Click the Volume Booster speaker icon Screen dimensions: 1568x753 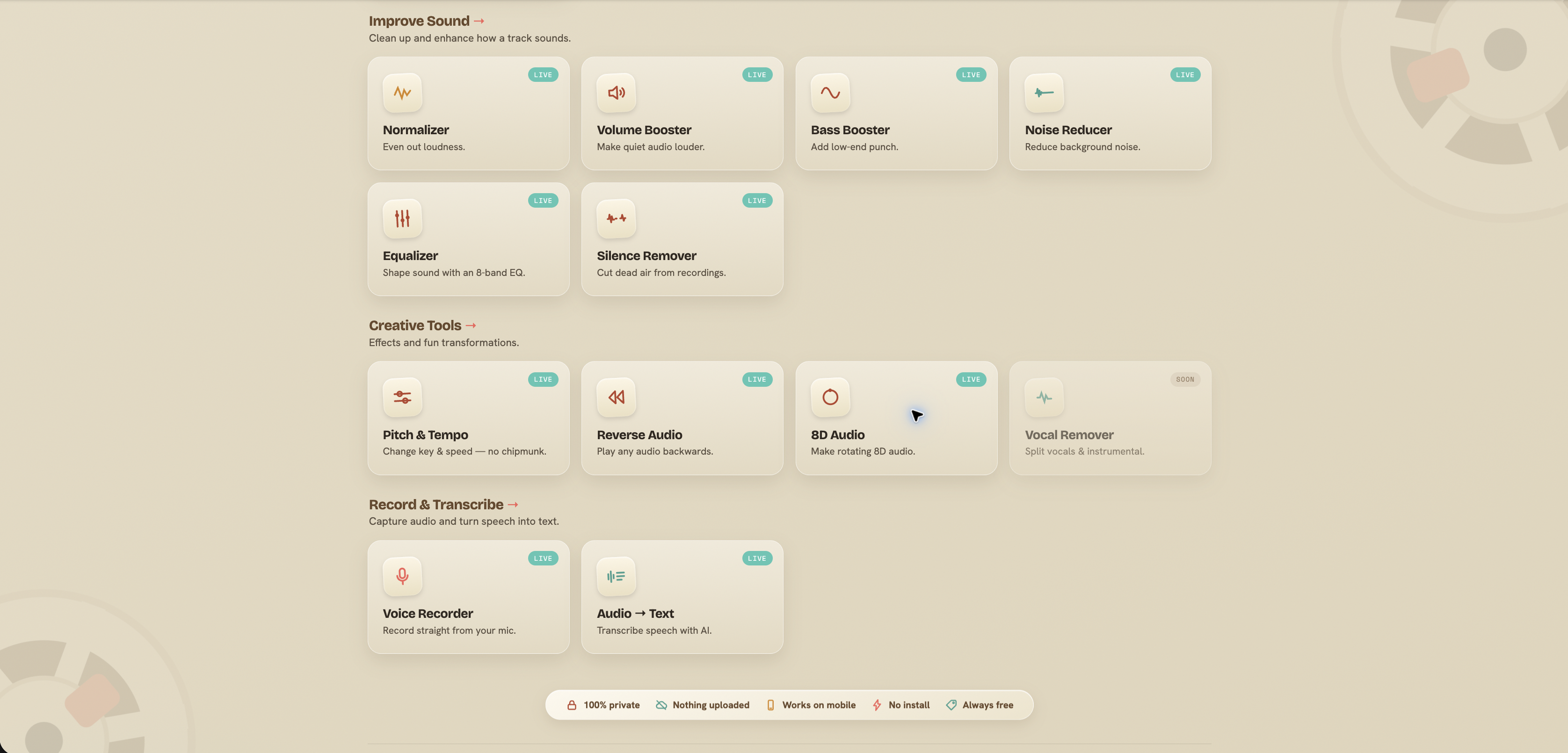point(616,93)
